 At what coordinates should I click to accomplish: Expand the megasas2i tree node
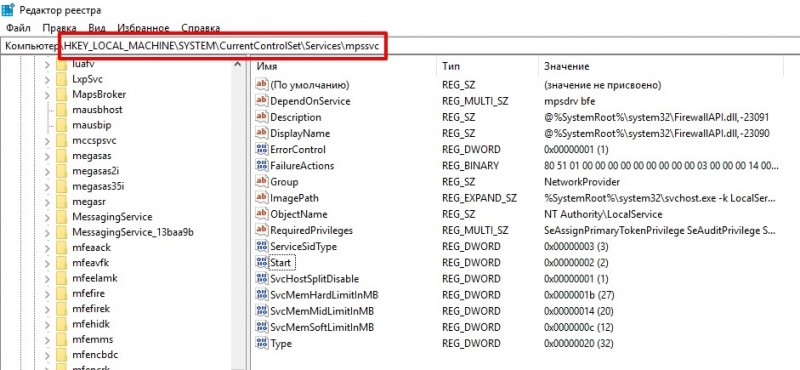tap(47, 171)
